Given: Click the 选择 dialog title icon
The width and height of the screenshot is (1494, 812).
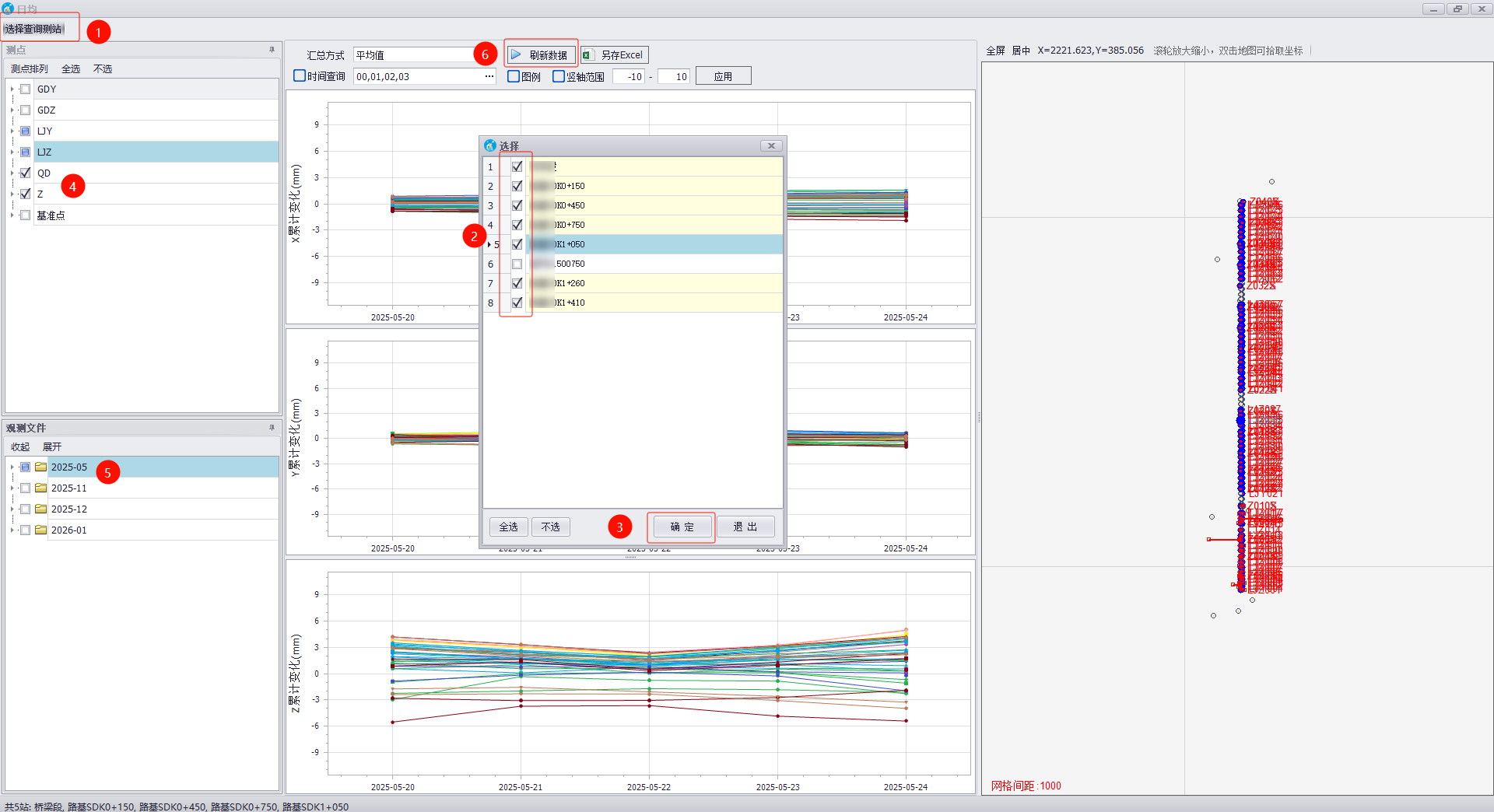Looking at the screenshot, I should 490,146.
